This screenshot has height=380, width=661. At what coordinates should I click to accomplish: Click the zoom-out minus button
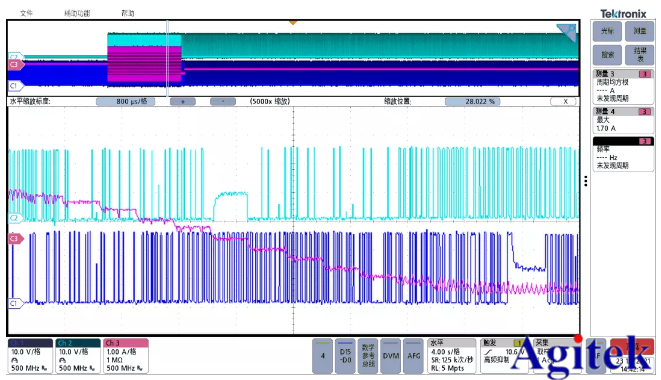tap(223, 102)
